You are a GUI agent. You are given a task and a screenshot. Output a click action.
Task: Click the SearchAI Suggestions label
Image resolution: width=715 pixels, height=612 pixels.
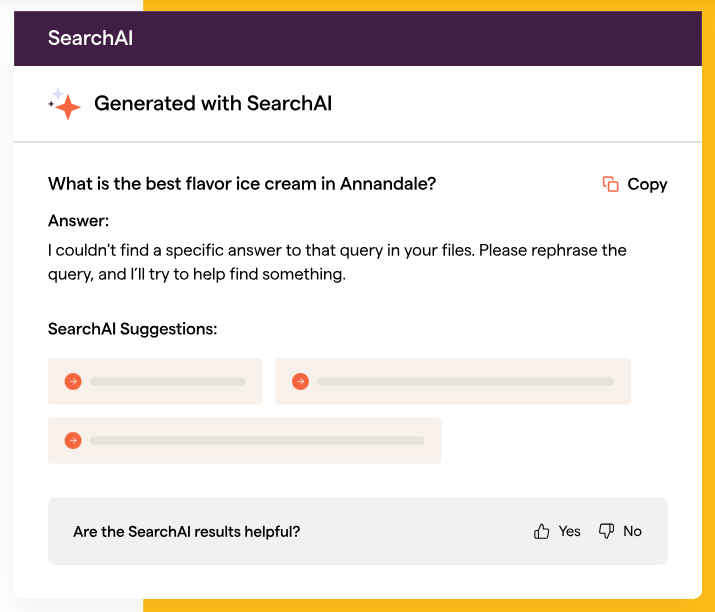click(132, 329)
